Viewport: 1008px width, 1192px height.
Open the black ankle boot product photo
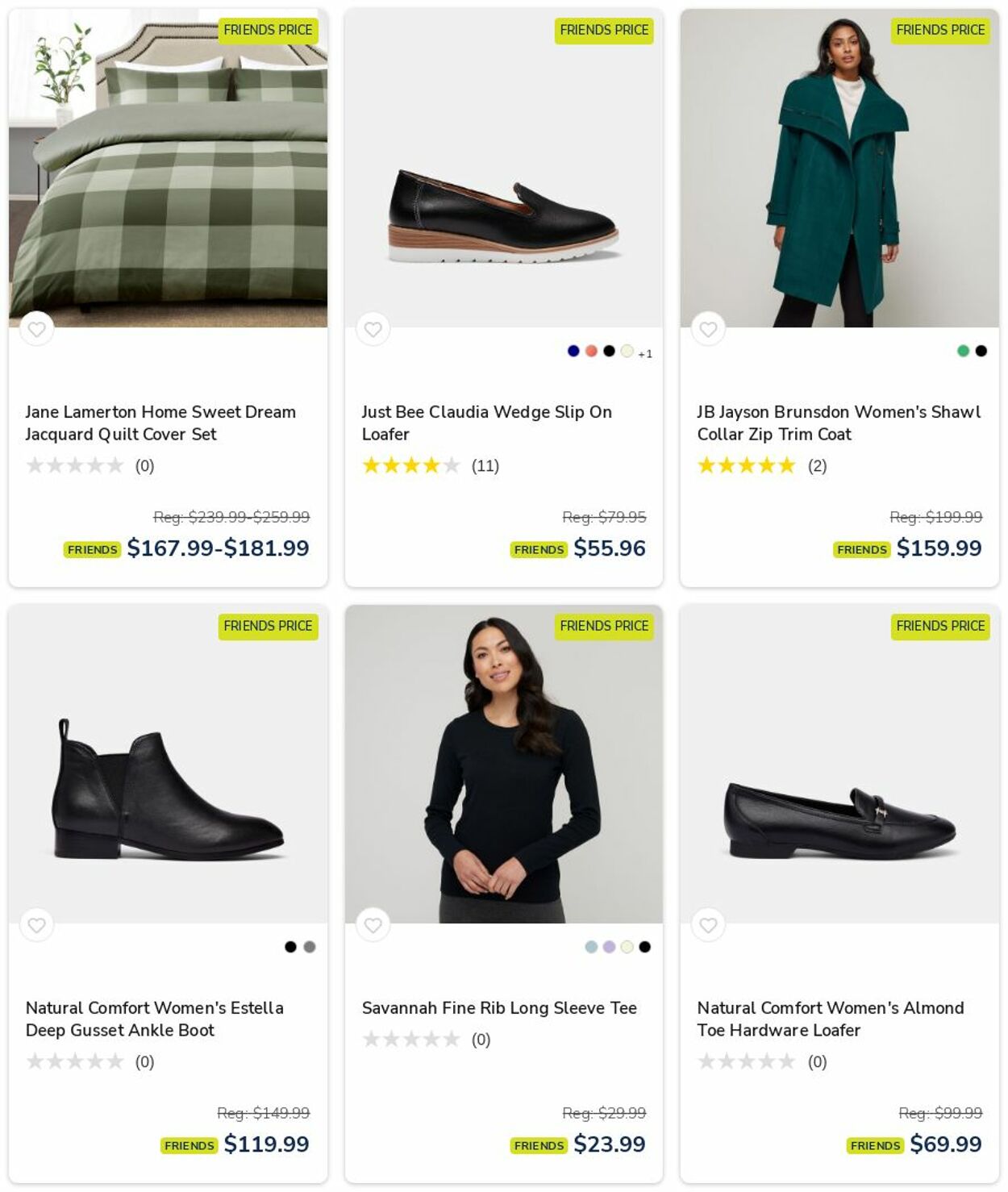168,764
